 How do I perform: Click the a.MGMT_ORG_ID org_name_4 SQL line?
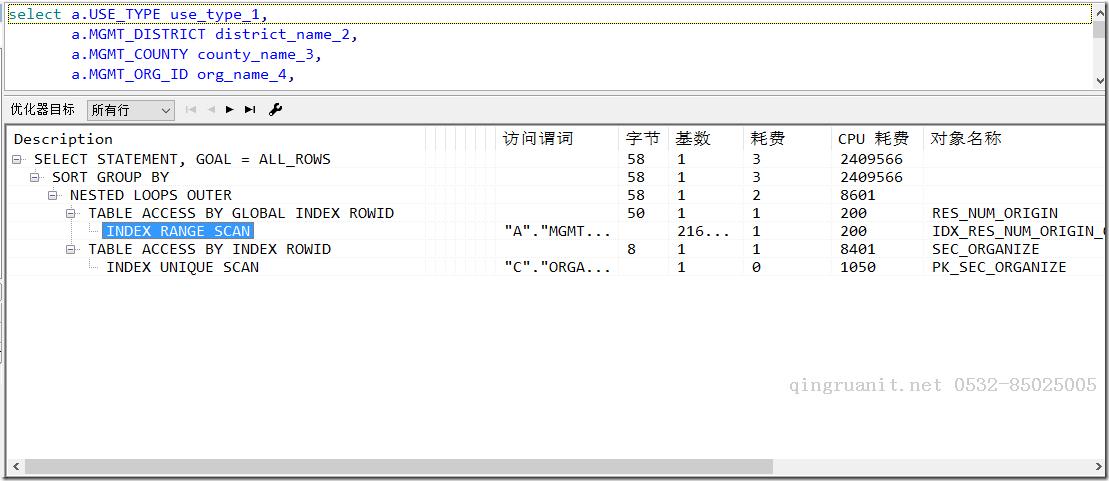(182, 74)
